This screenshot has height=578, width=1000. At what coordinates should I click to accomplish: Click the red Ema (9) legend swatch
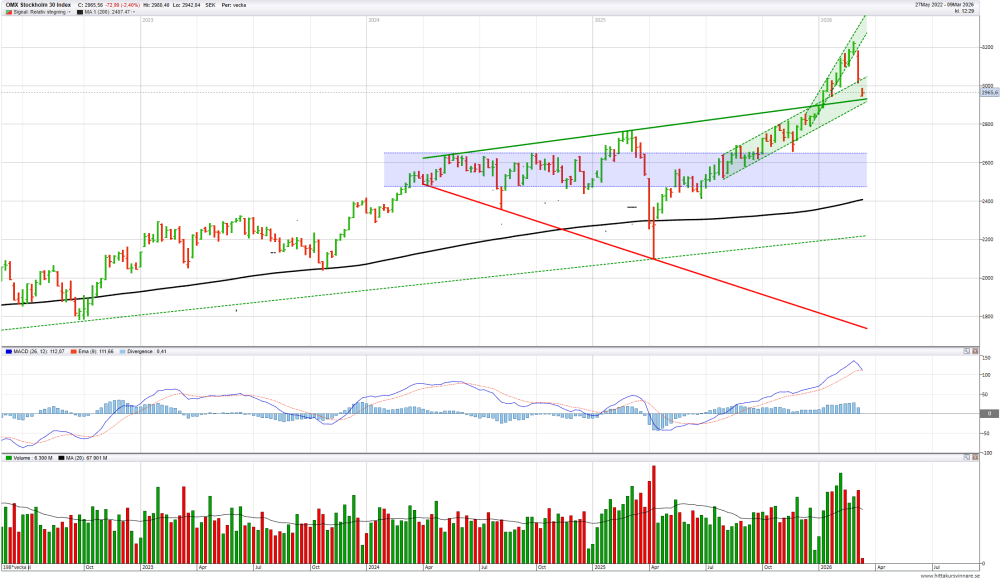click(x=74, y=352)
